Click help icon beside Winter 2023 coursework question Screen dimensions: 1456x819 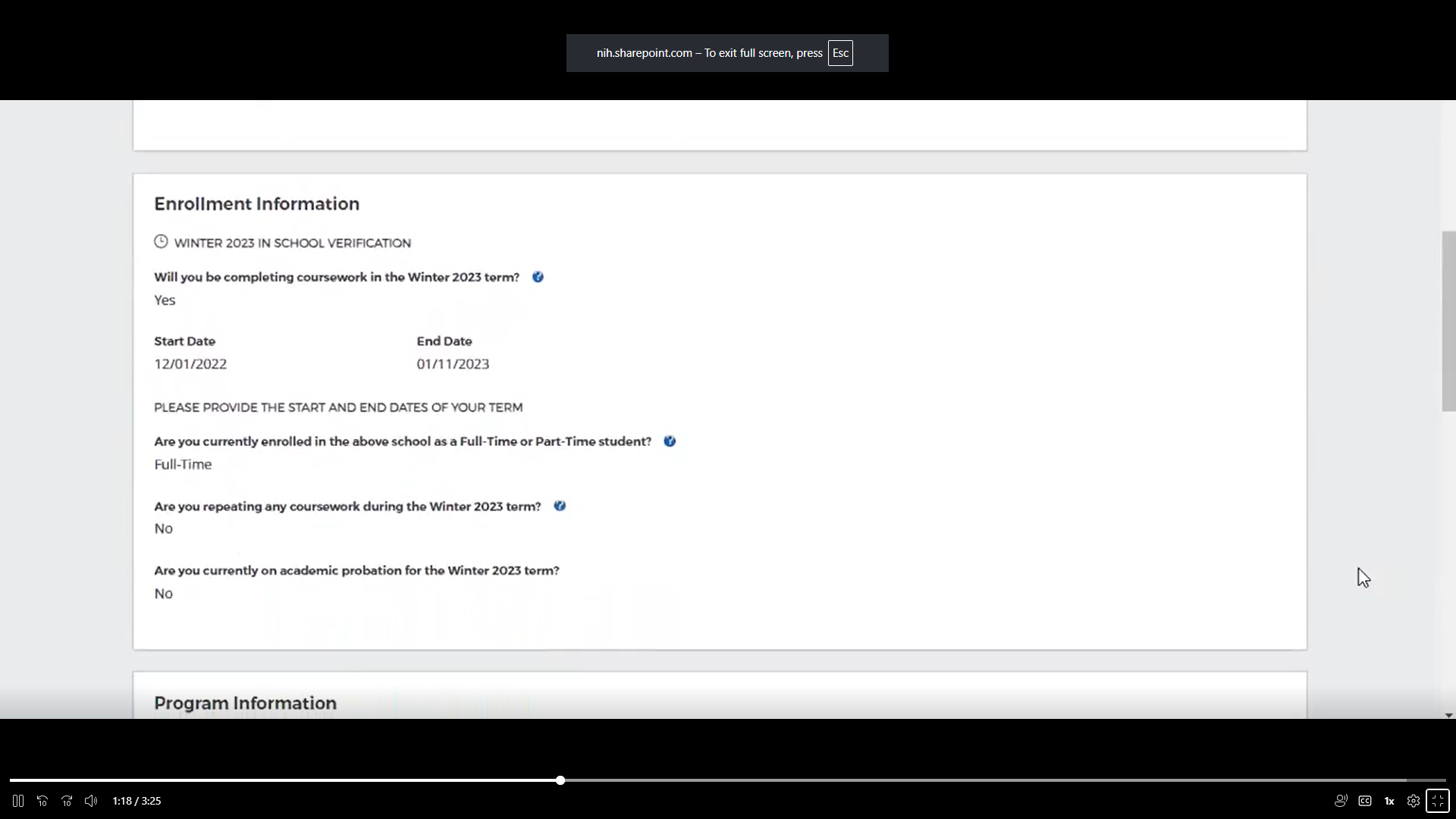[538, 277]
